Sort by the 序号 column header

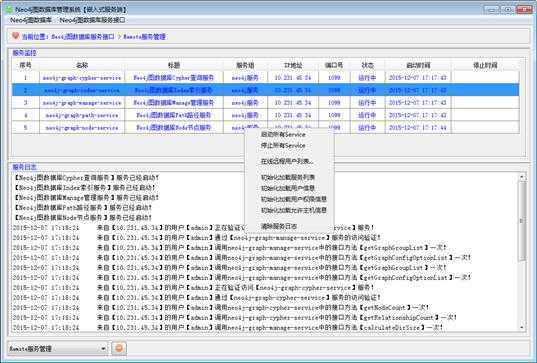(x=26, y=65)
